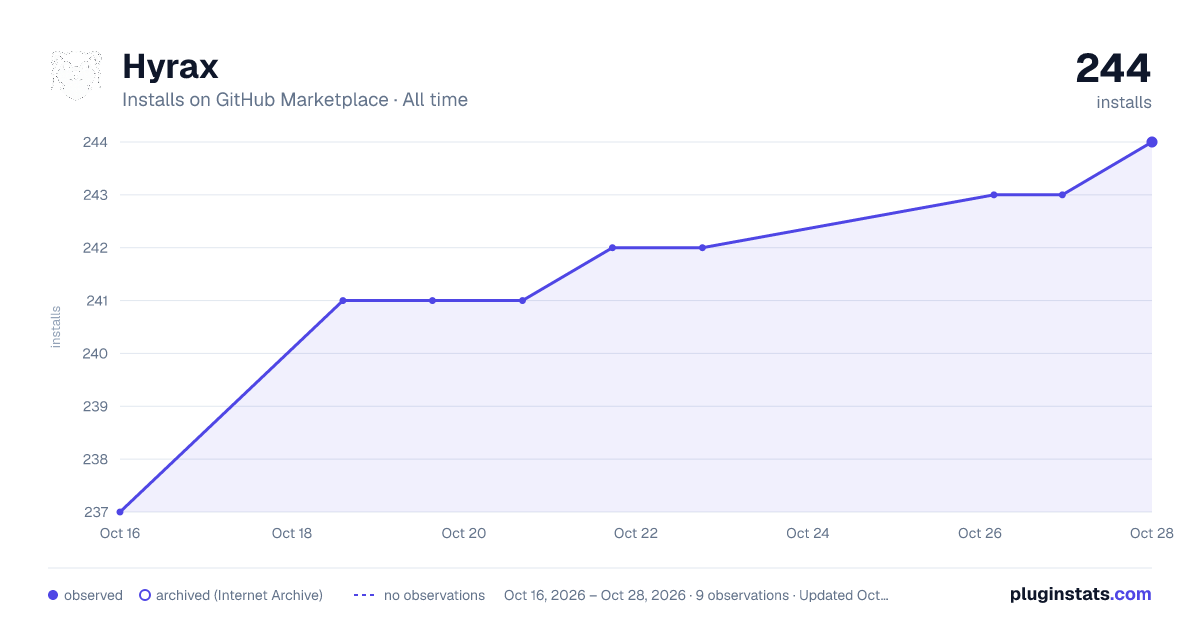1200x630 pixels.
Task: Click the 240 y-axis label
Action: tap(96, 354)
